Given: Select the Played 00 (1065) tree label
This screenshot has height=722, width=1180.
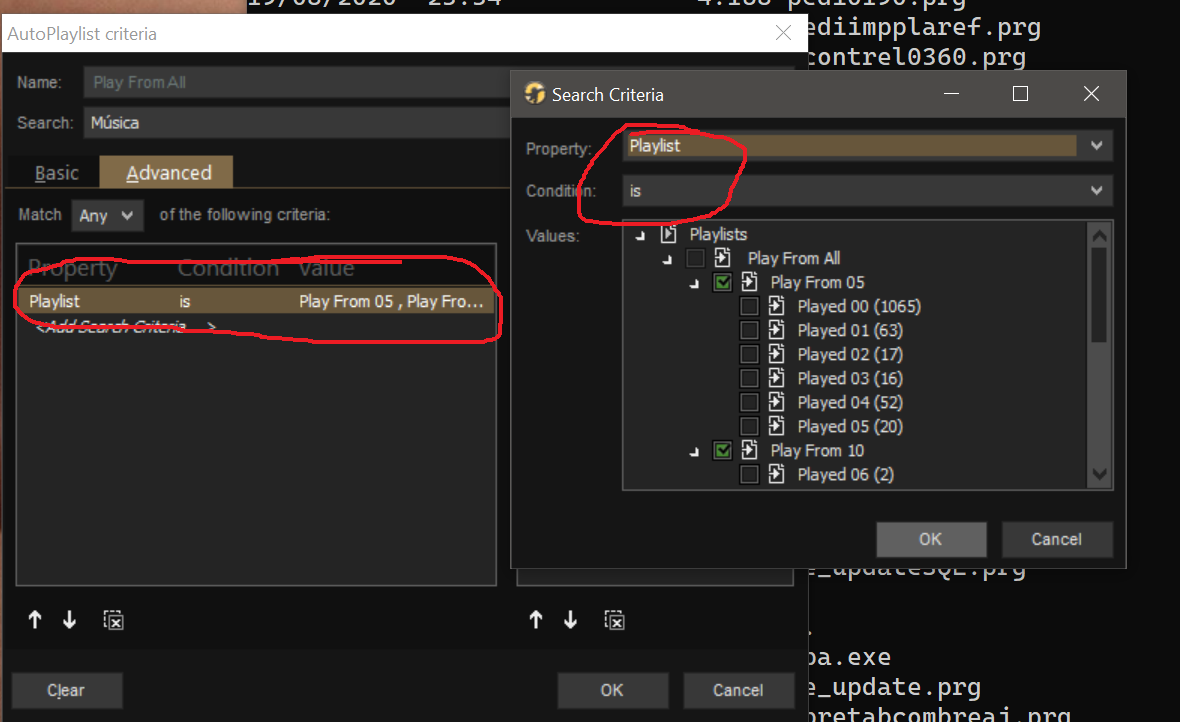Looking at the screenshot, I should click(x=859, y=306).
